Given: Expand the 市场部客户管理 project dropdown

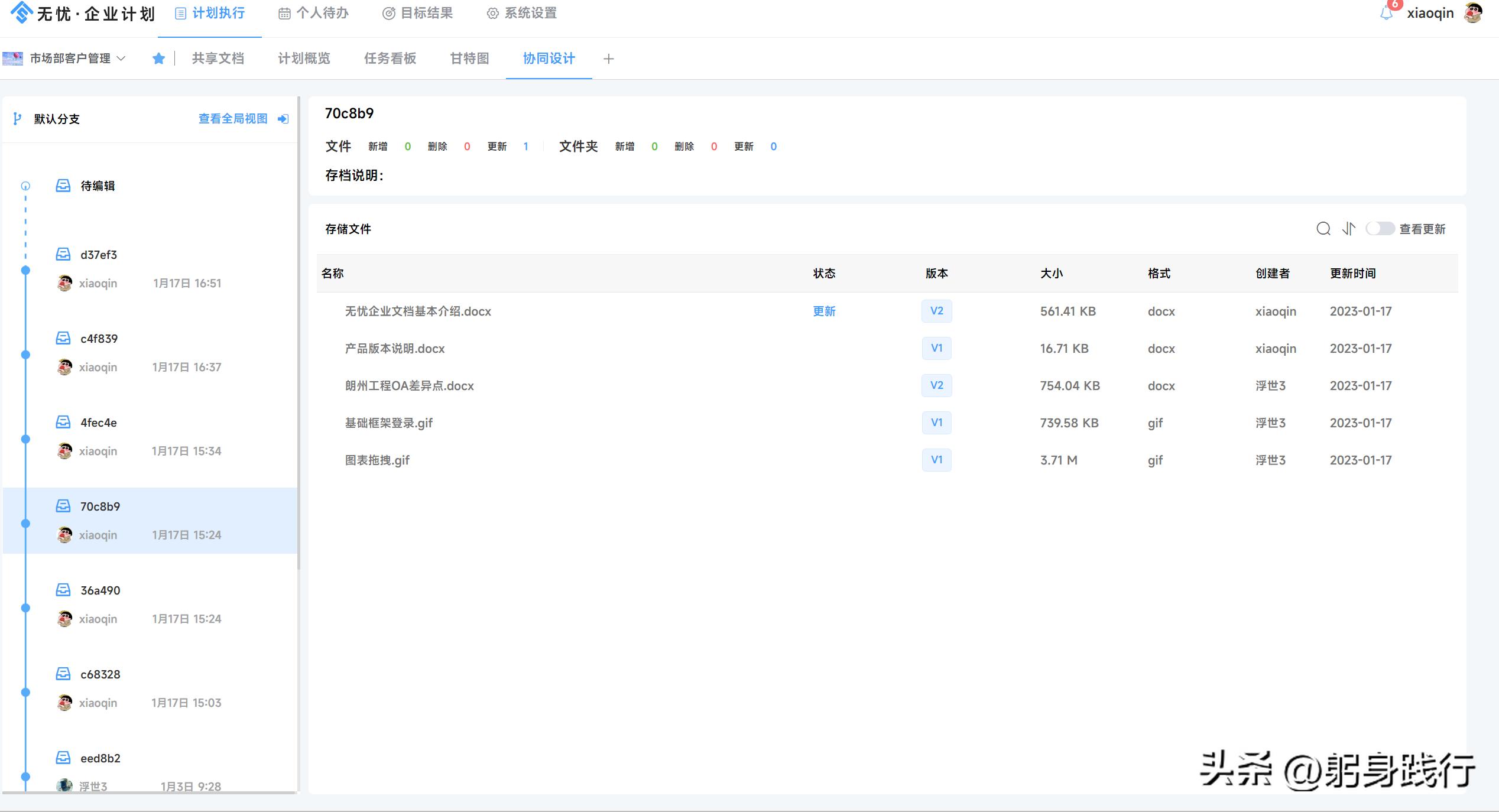Looking at the screenshot, I should click(x=121, y=59).
